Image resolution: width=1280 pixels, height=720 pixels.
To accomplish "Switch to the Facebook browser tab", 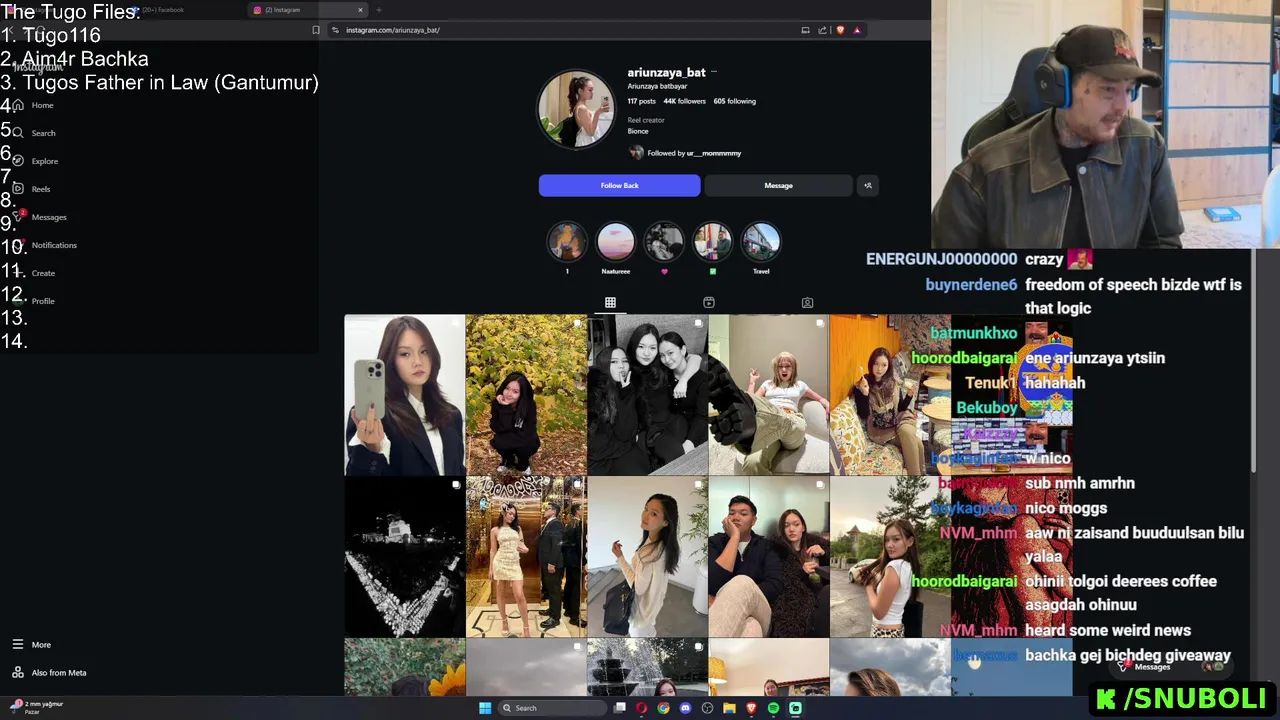I will click(x=185, y=10).
